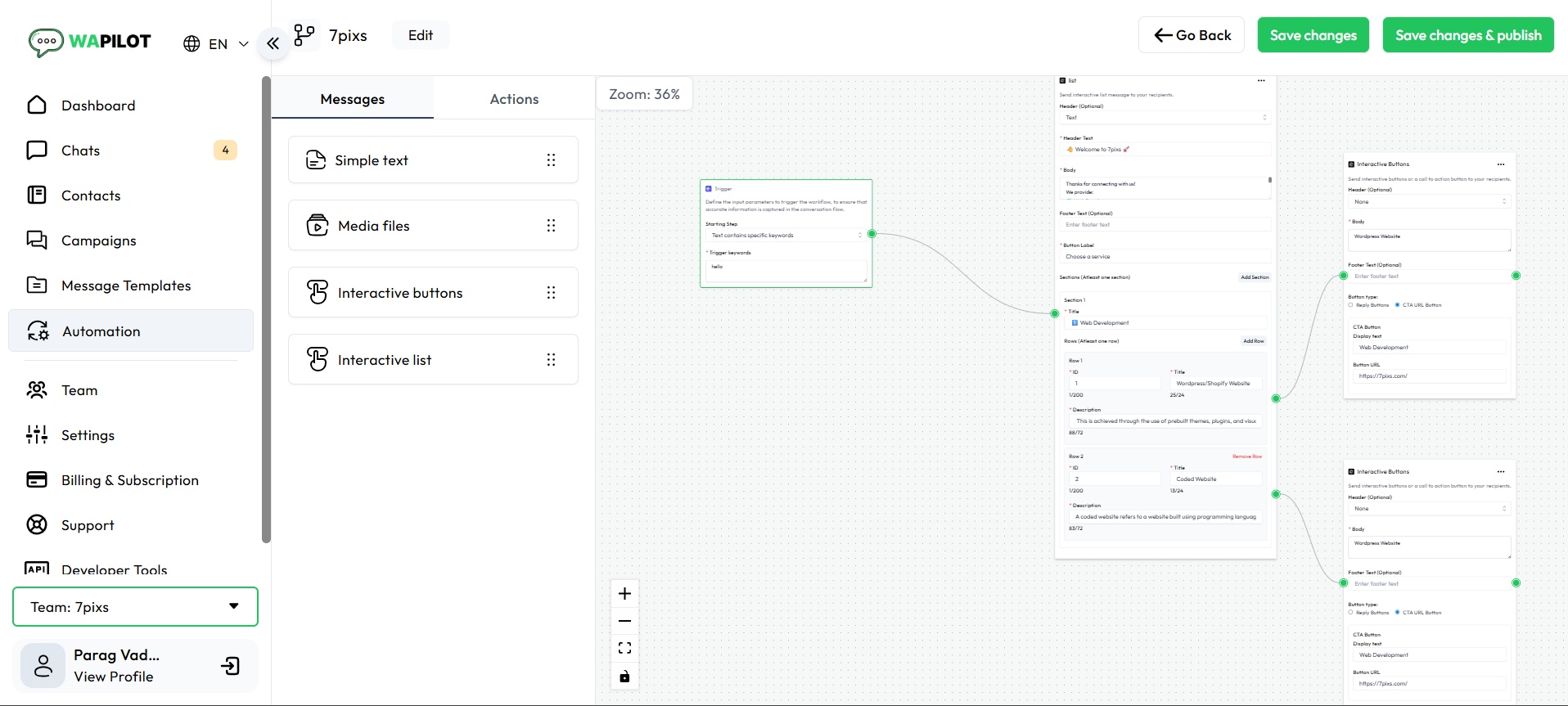Open the EN language dropdown
This screenshot has width=1568, height=706.
(x=217, y=44)
